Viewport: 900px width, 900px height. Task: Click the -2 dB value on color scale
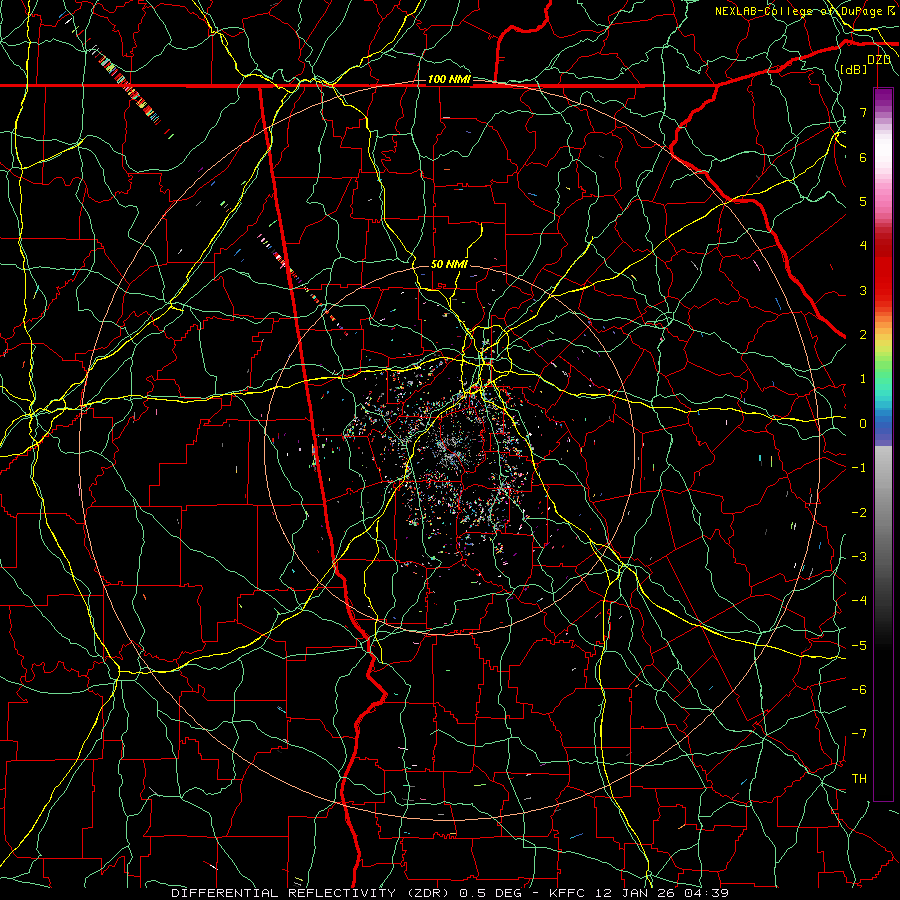(859, 513)
